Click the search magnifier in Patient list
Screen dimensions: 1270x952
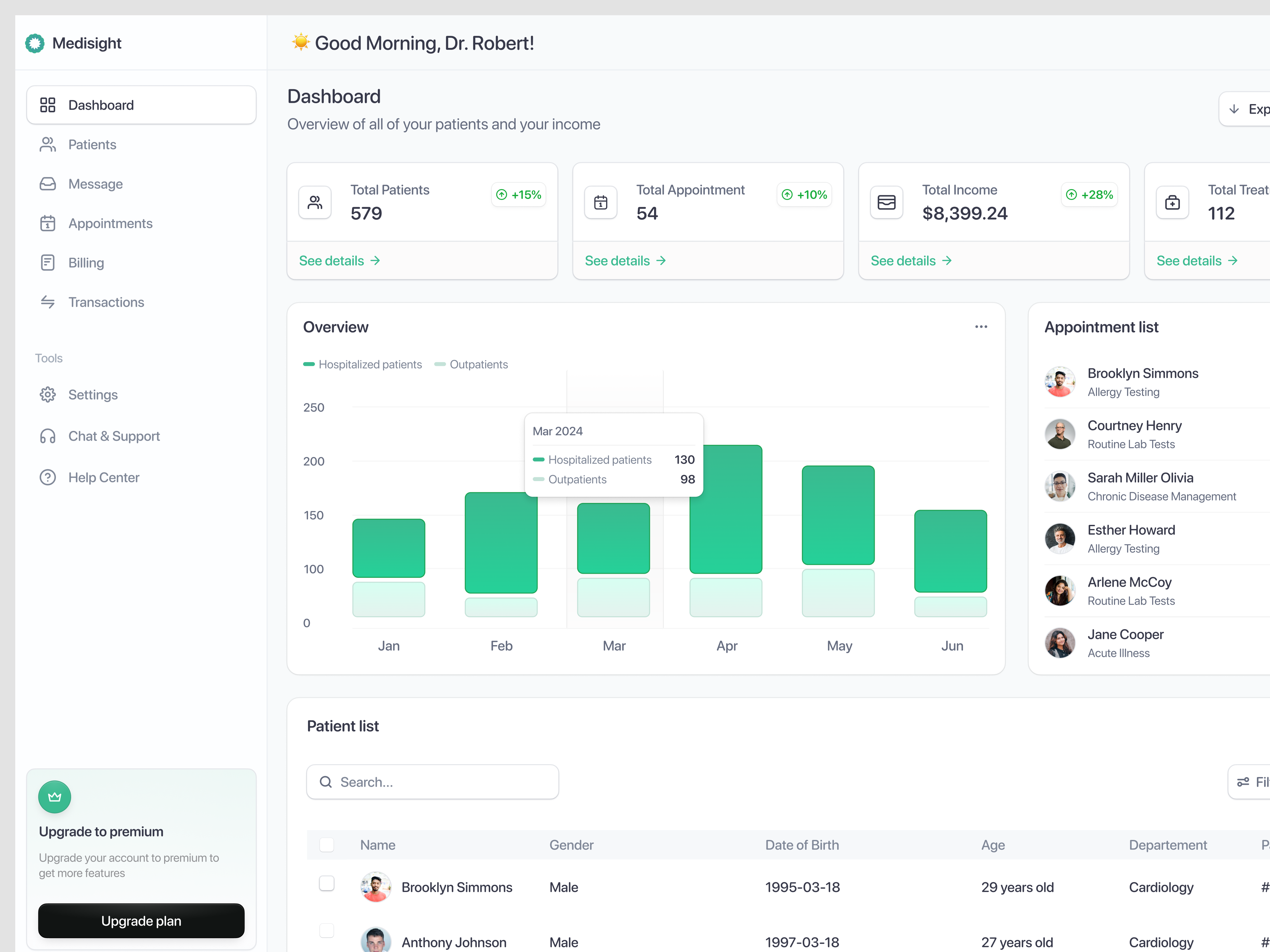click(x=326, y=782)
